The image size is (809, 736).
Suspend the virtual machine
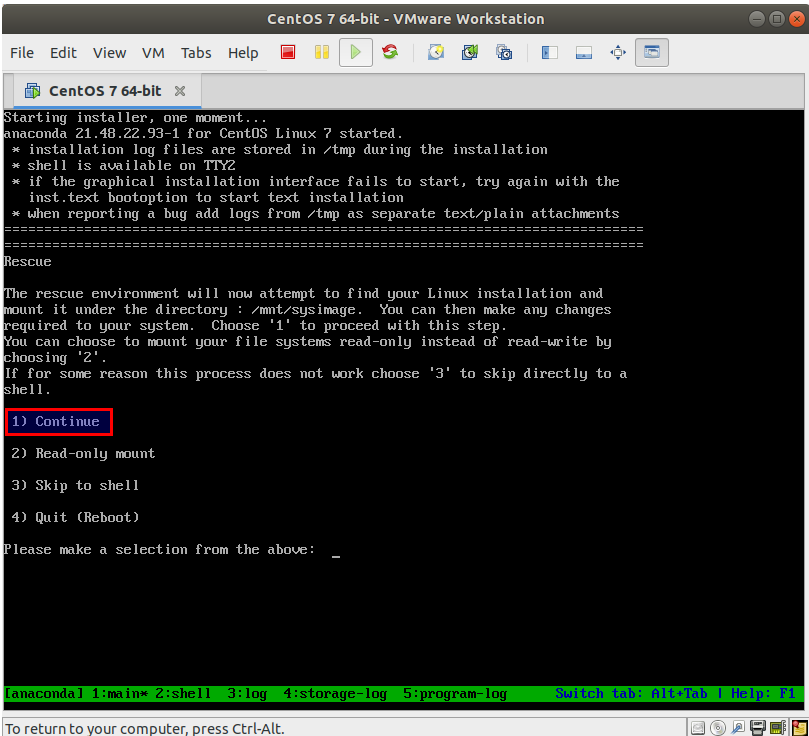coord(320,54)
